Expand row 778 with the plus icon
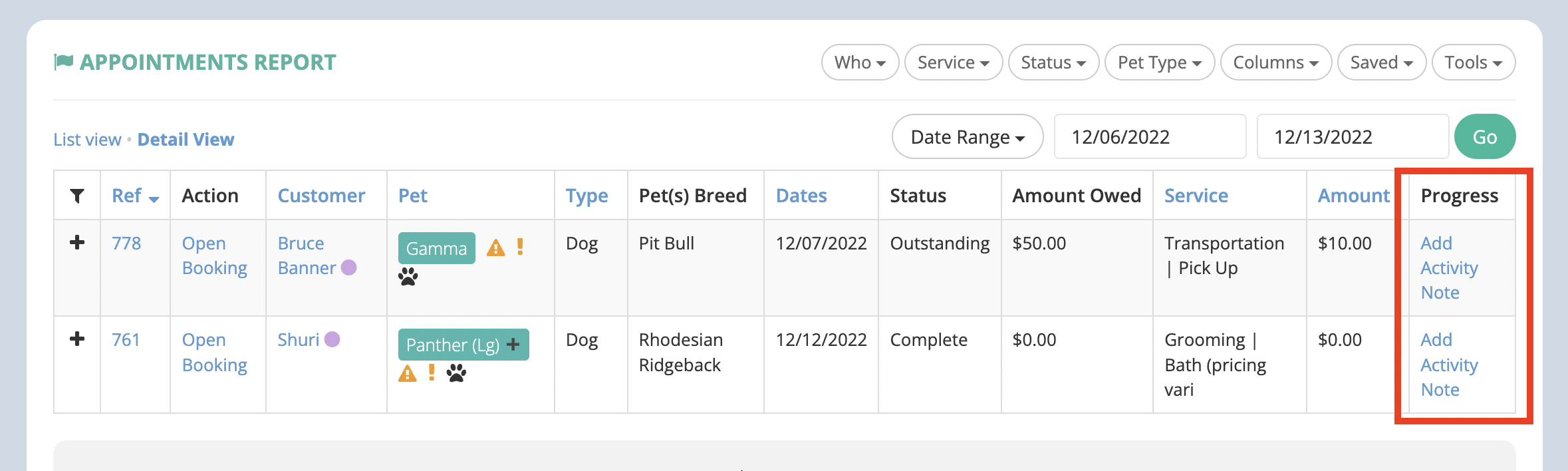Viewport: 1568px width, 471px height. pyautogui.click(x=77, y=242)
